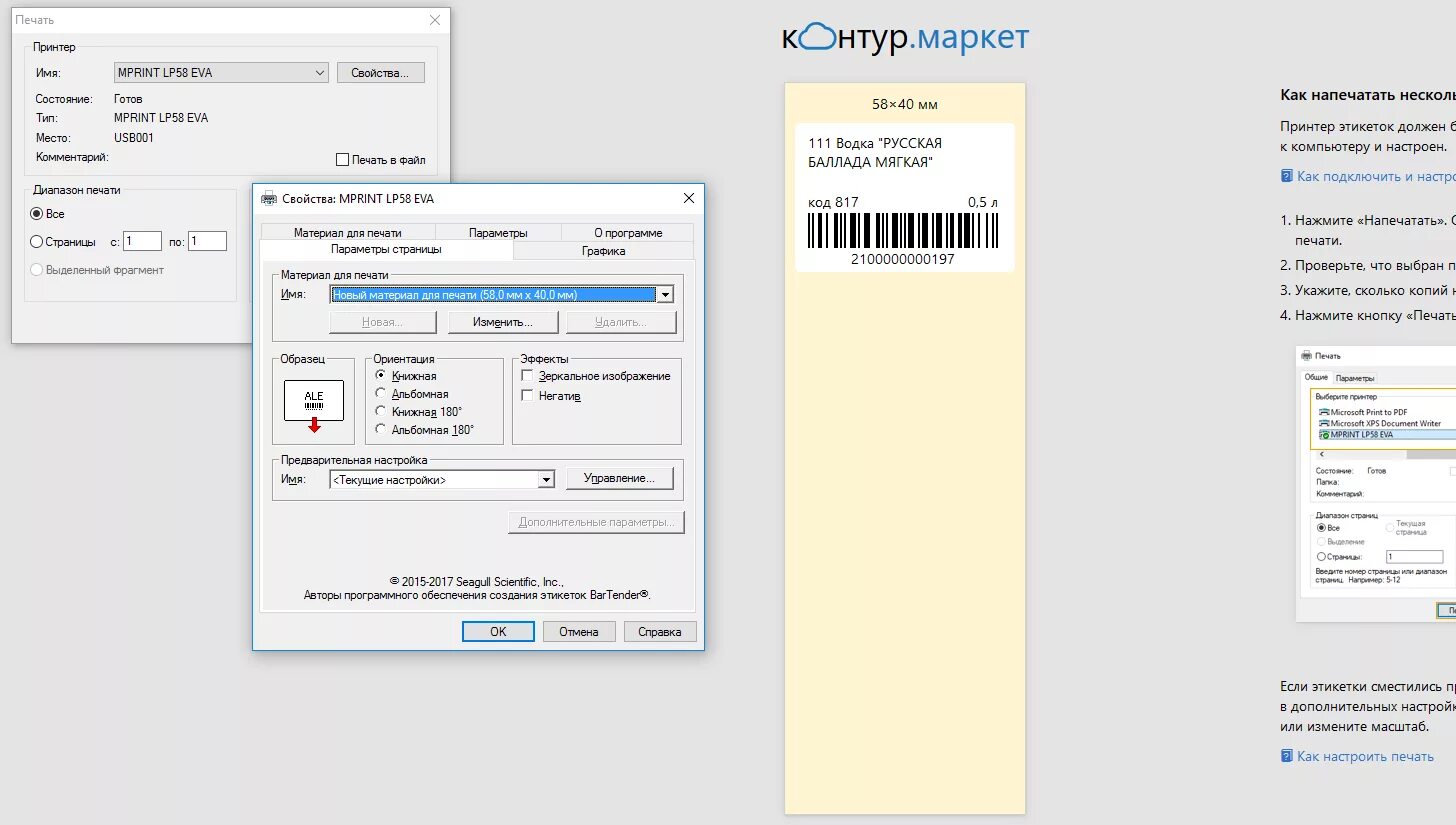Image resolution: width=1456 pixels, height=825 pixels.
Task: Select the Страницы print range option
Action: 37,241
